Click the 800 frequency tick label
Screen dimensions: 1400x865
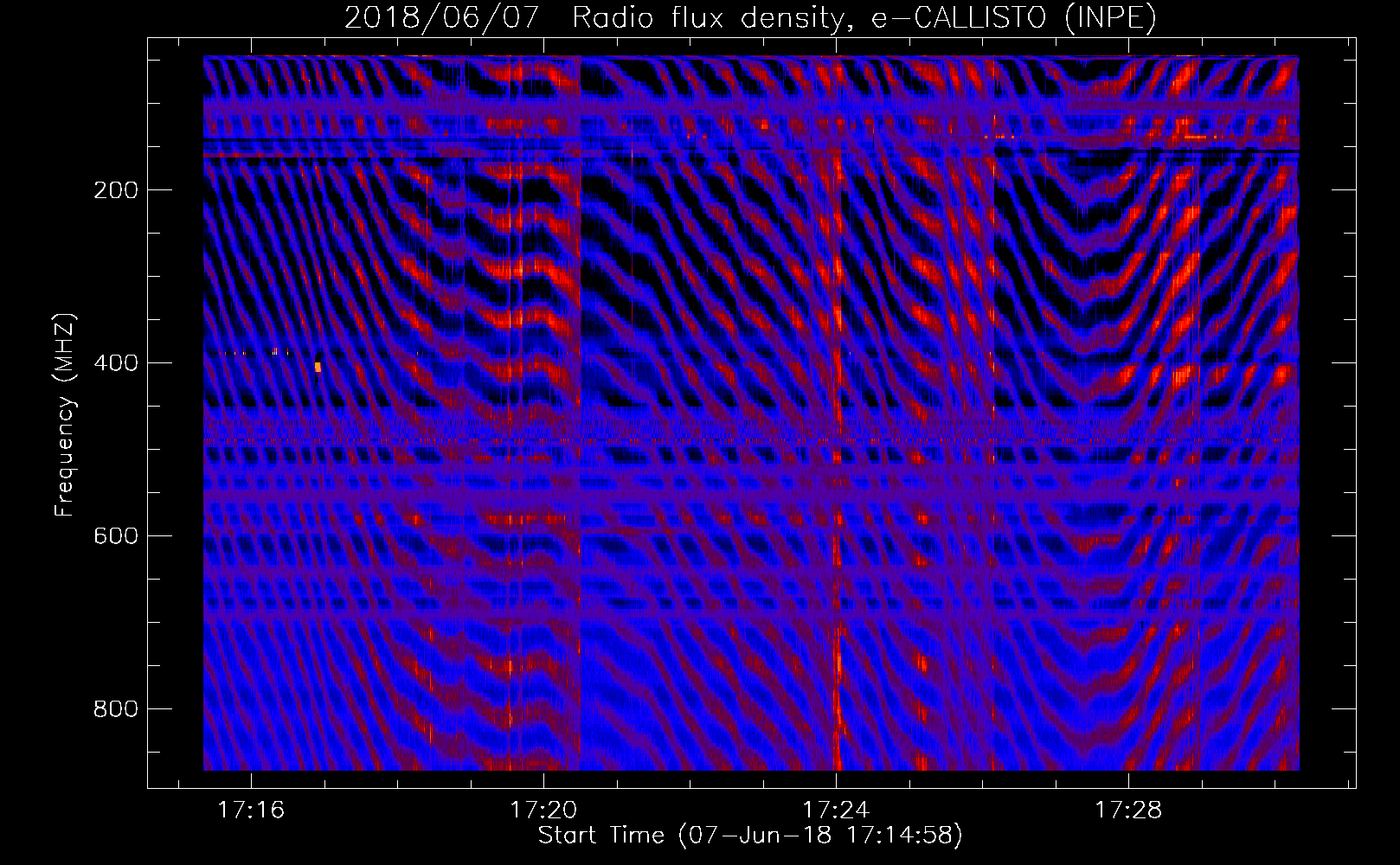click(x=116, y=709)
